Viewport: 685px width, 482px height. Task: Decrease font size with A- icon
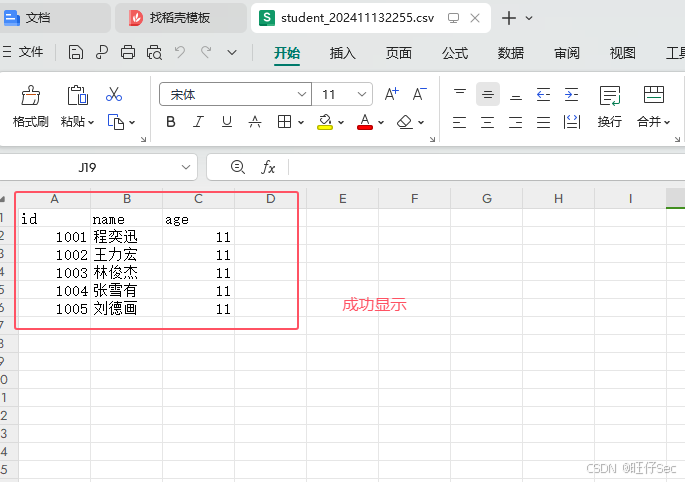[x=419, y=94]
